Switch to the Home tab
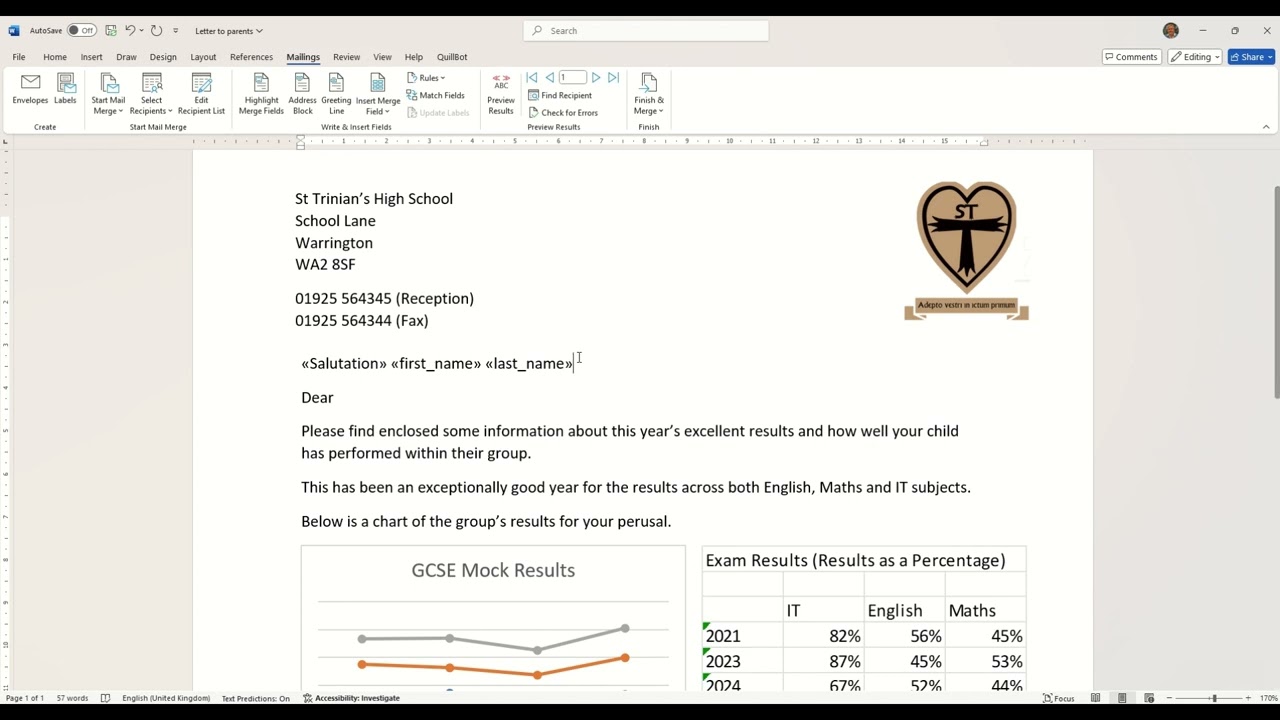The image size is (1280, 720). 55,57
